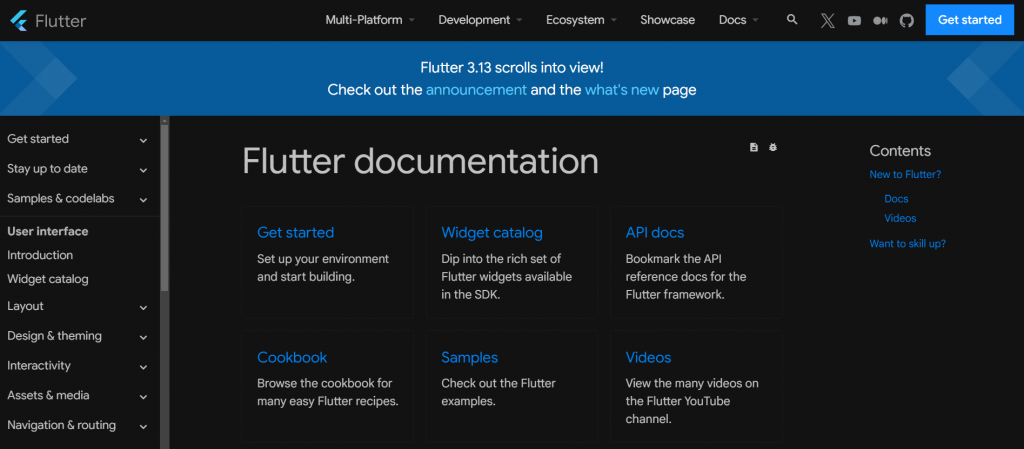Open the Videos card link
Screen dimensions: 1024x449
(x=648, y=357)
